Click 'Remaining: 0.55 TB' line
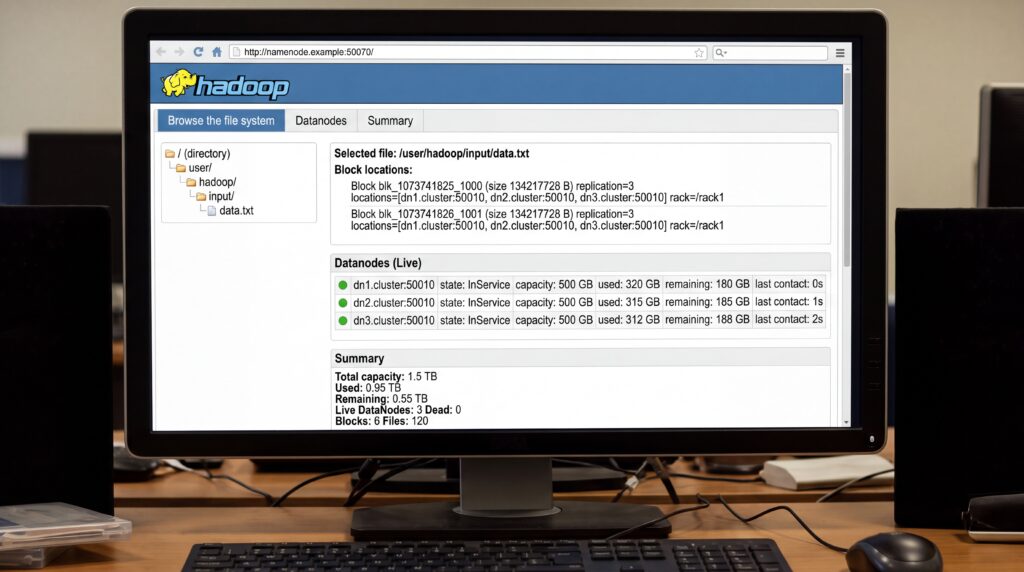1024x572 pixels. (381, 399)
